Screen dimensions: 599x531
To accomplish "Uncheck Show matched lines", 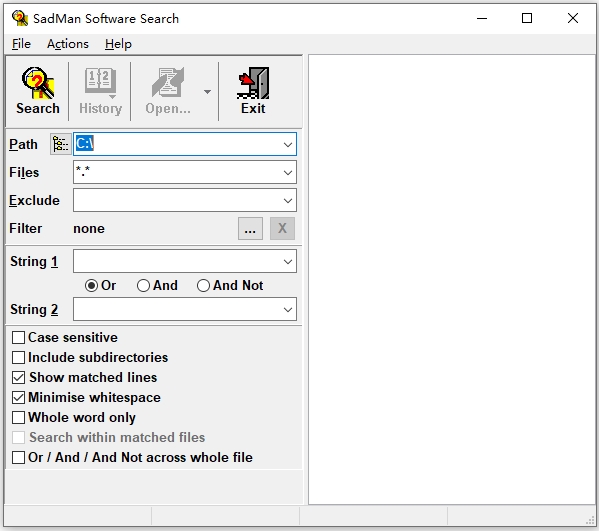I will click(x=18, y=377).
